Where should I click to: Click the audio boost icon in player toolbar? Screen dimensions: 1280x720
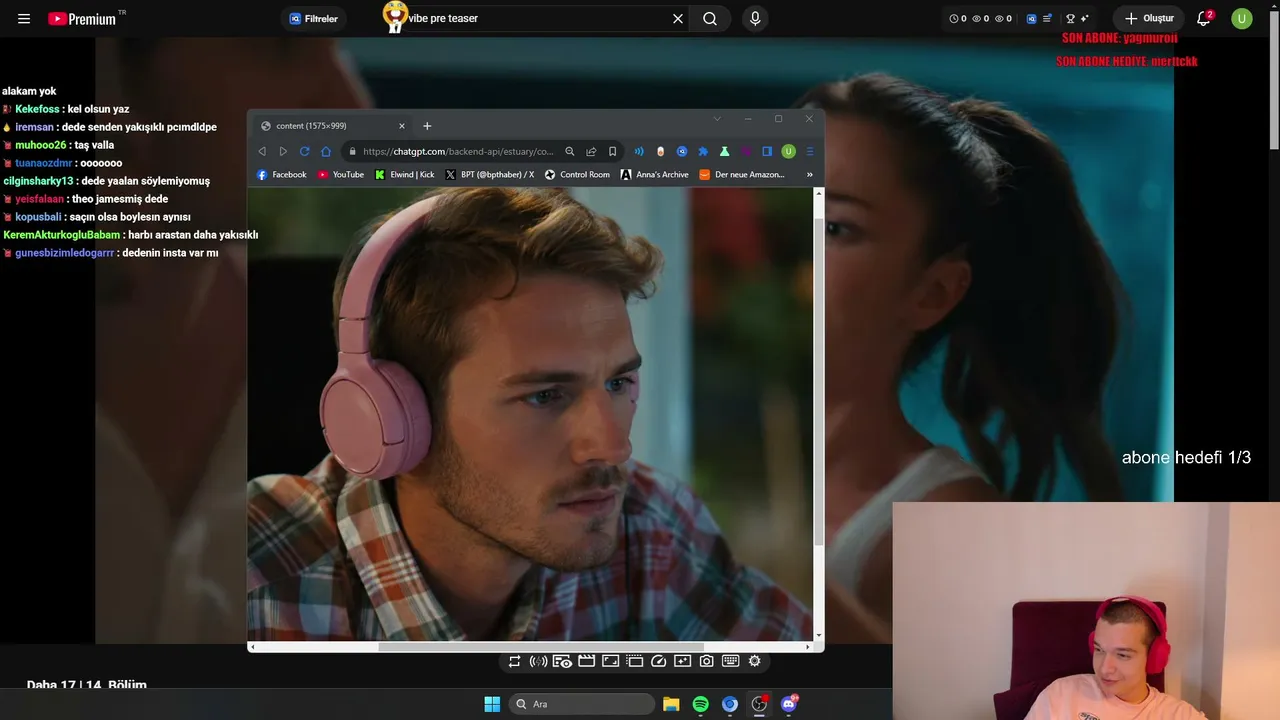coord(538,661)
